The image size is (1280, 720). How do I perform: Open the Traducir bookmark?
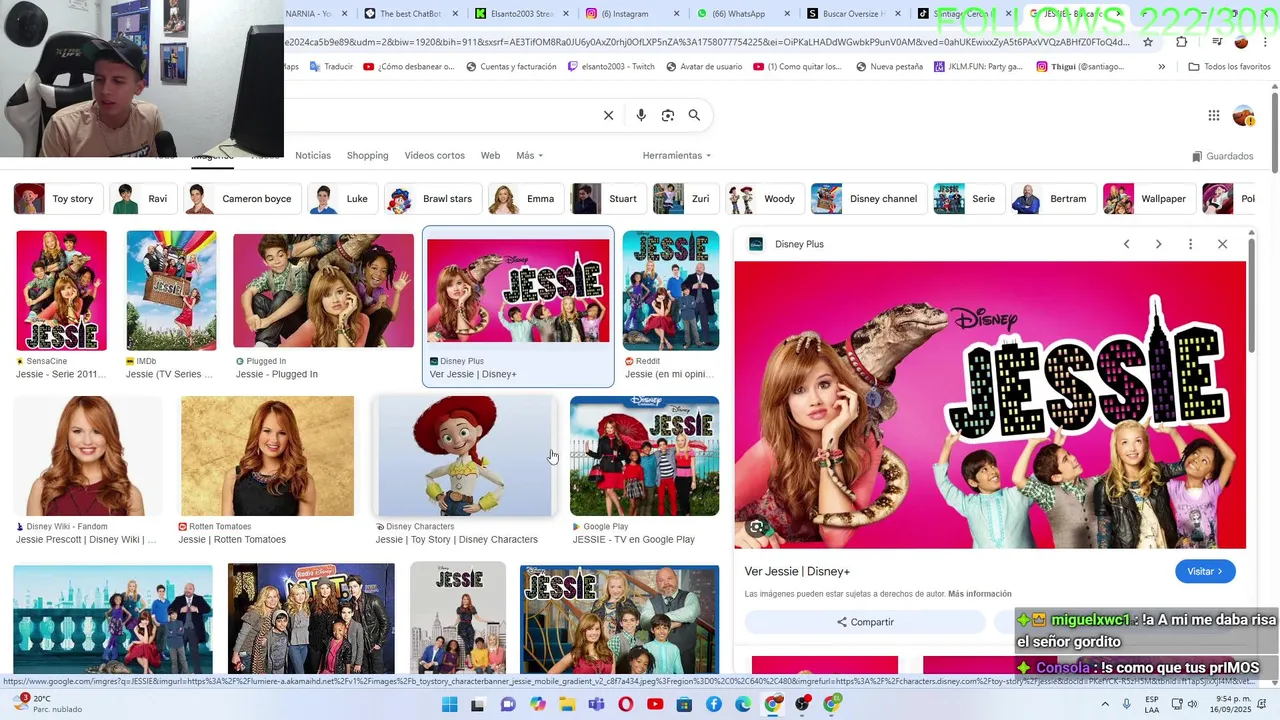tap(331, 67)
